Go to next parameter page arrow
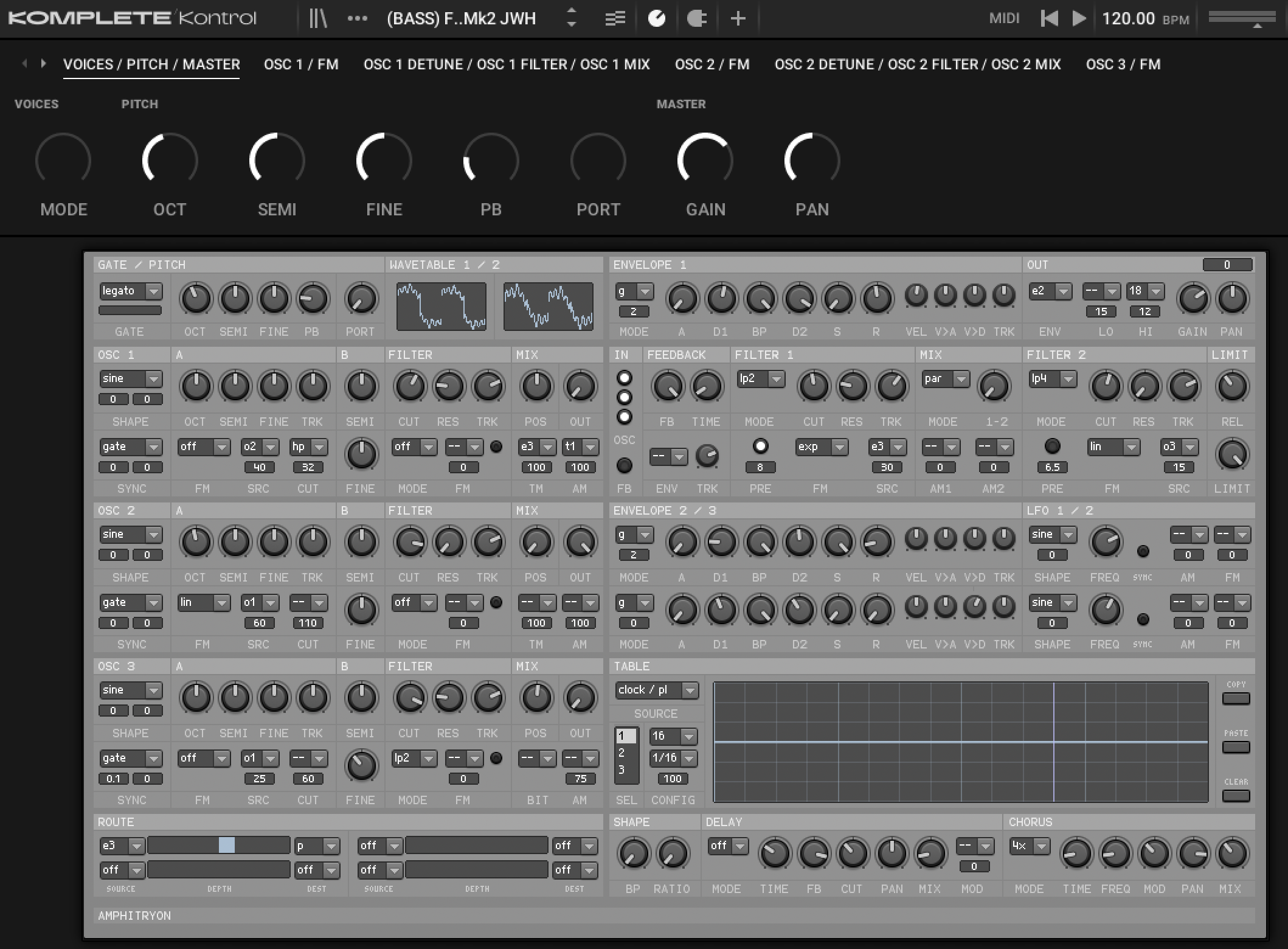Image resolution: width=1288 pixels, height=949 pixels. point(43,63)
